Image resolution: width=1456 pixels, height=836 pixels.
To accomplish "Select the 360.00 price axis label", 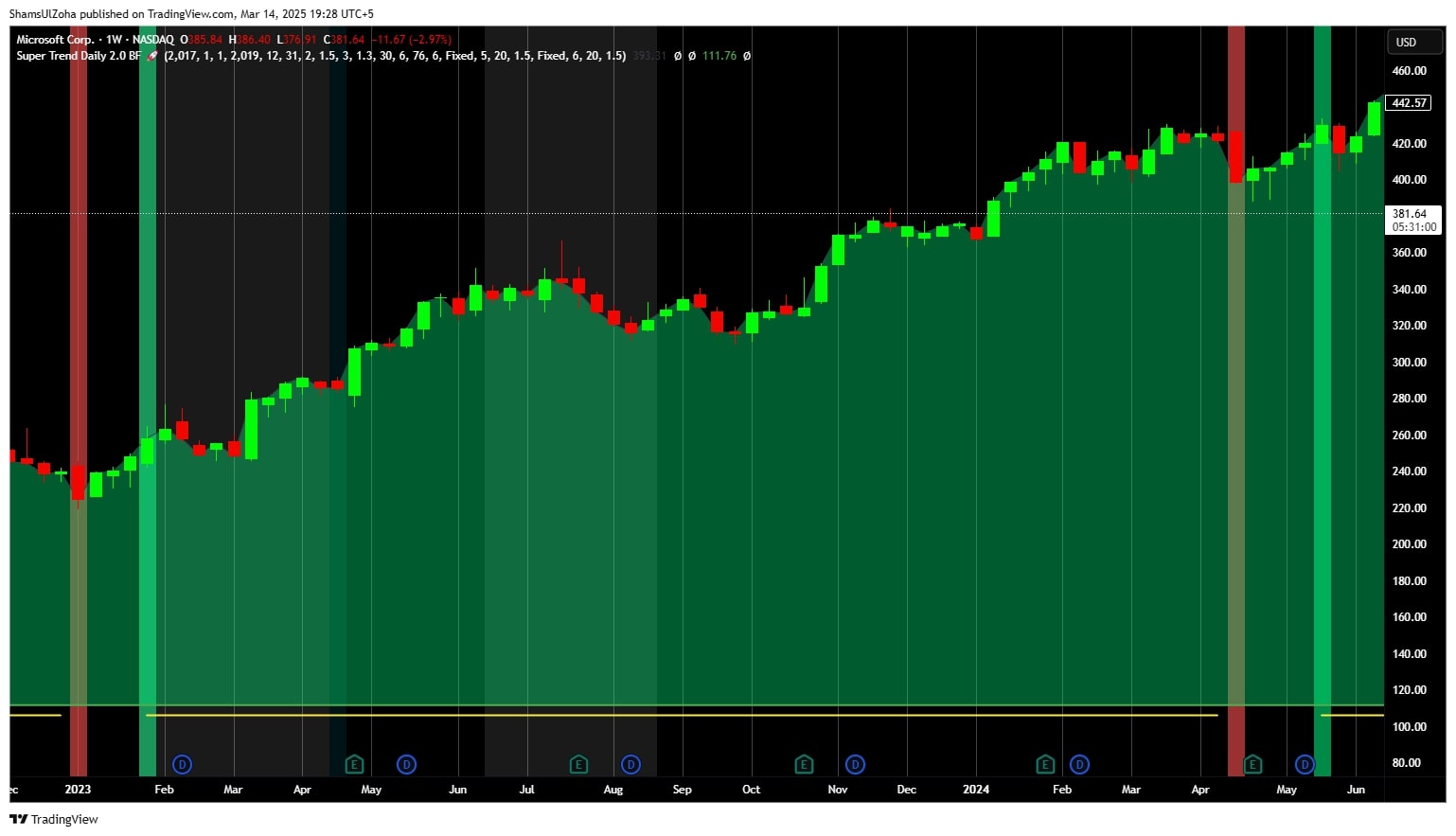I will 1409,253.
